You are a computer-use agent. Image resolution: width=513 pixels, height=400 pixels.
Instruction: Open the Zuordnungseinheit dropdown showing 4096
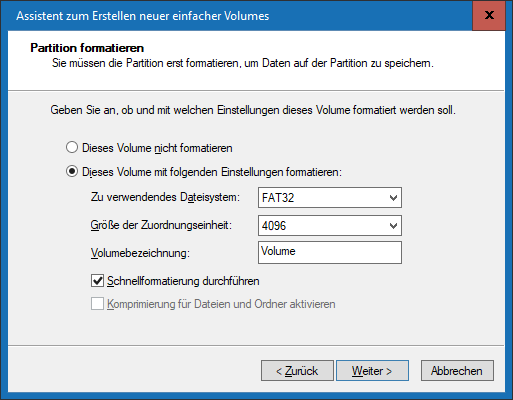click(330, 226)
